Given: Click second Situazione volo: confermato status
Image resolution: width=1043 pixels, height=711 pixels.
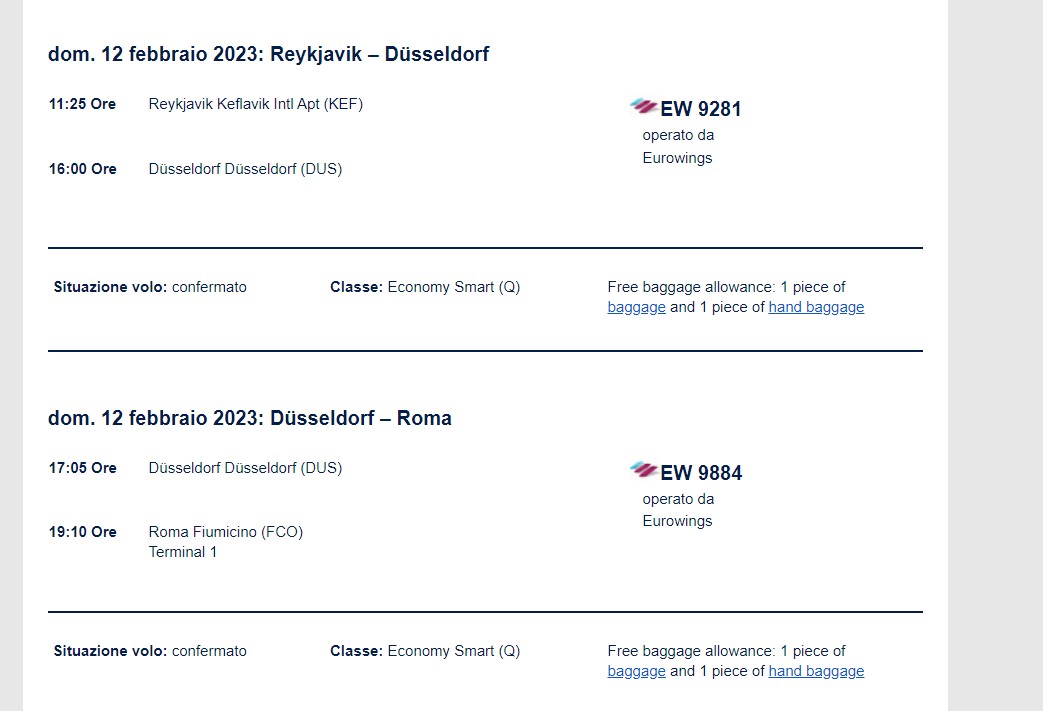Looking at the screenshot, I should [150, 651].
